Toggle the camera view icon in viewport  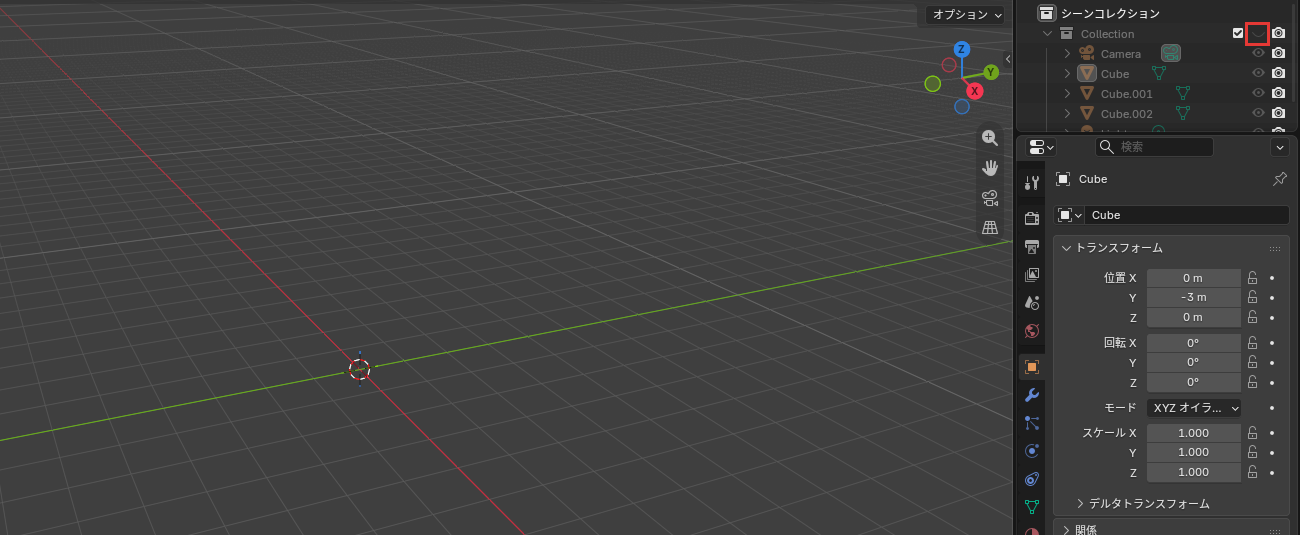(x=990, y=197)
